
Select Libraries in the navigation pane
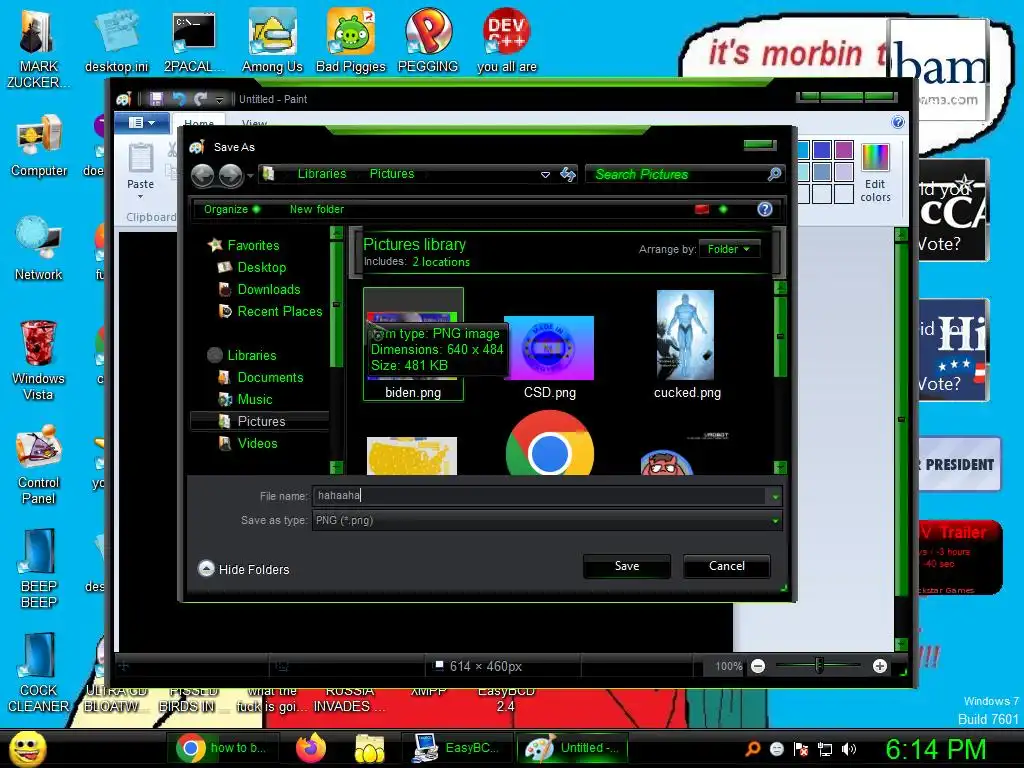pos(251,355)
